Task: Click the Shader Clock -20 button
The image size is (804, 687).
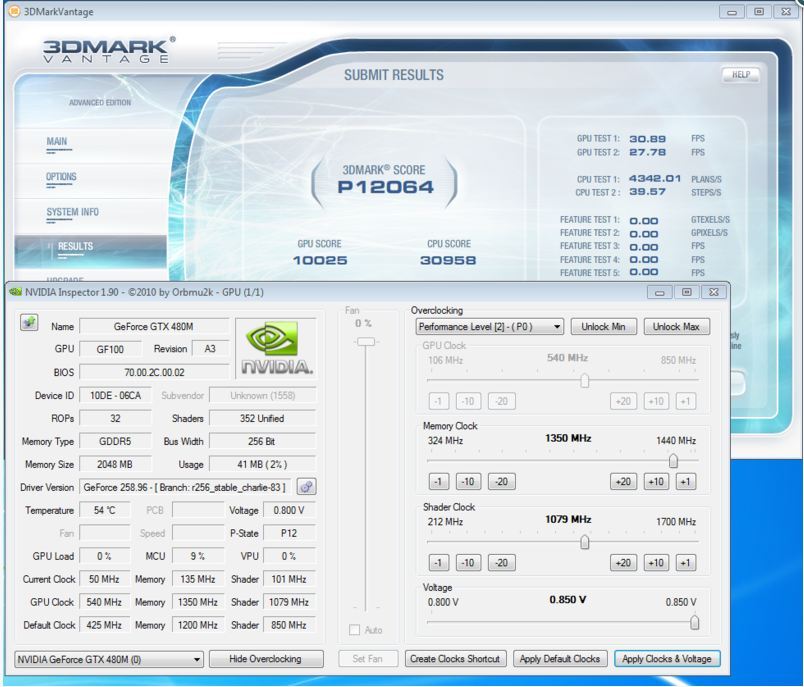Action: pyautogui.click(x=501, y=562)
